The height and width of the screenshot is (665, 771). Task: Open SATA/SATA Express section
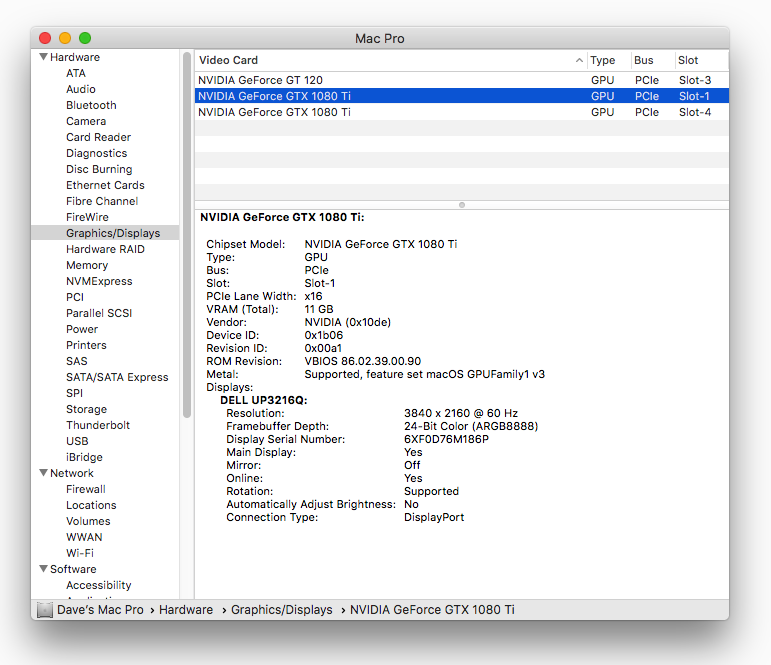click(117, 377)
